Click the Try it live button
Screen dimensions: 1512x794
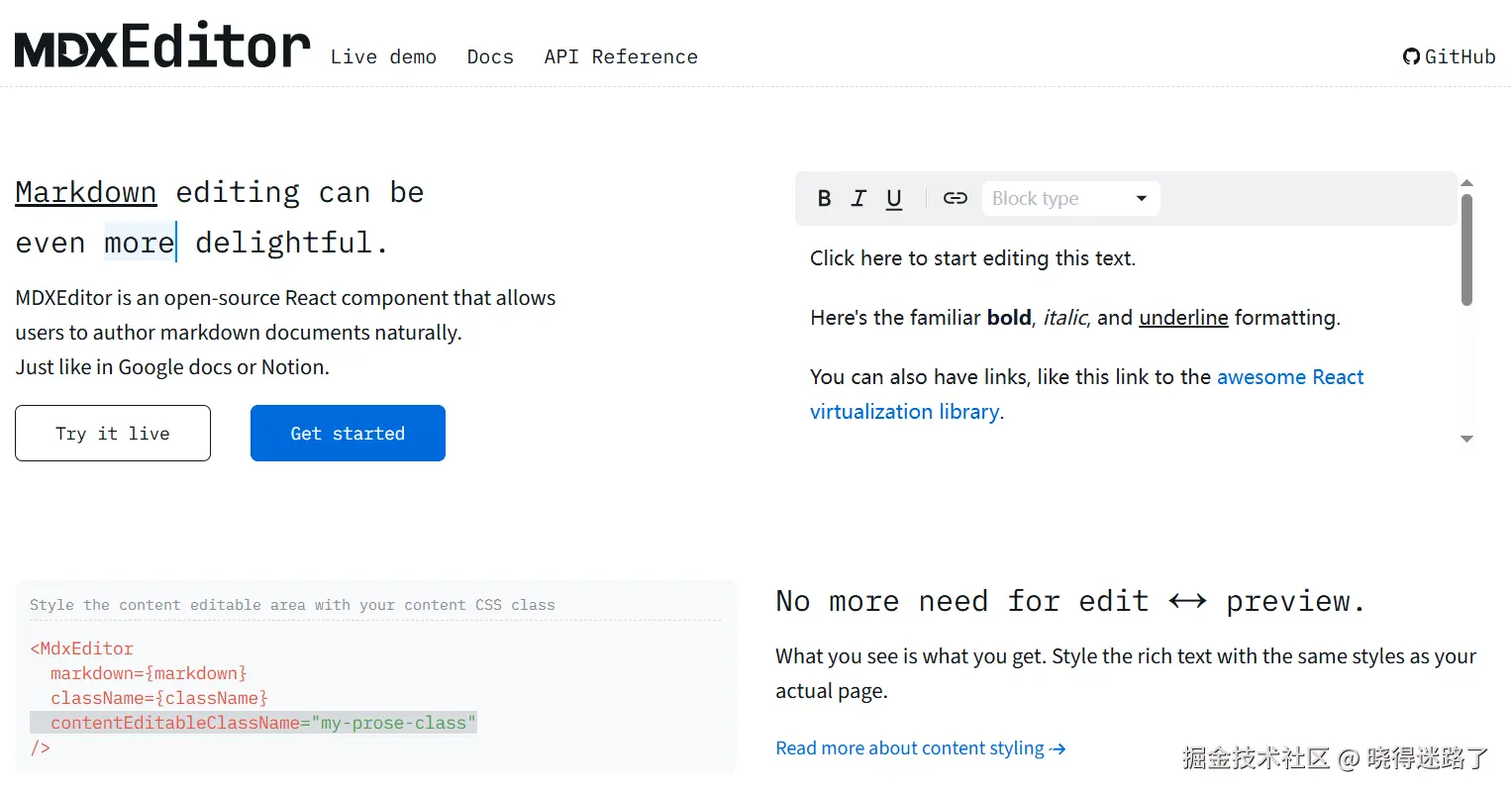(113, 433)
